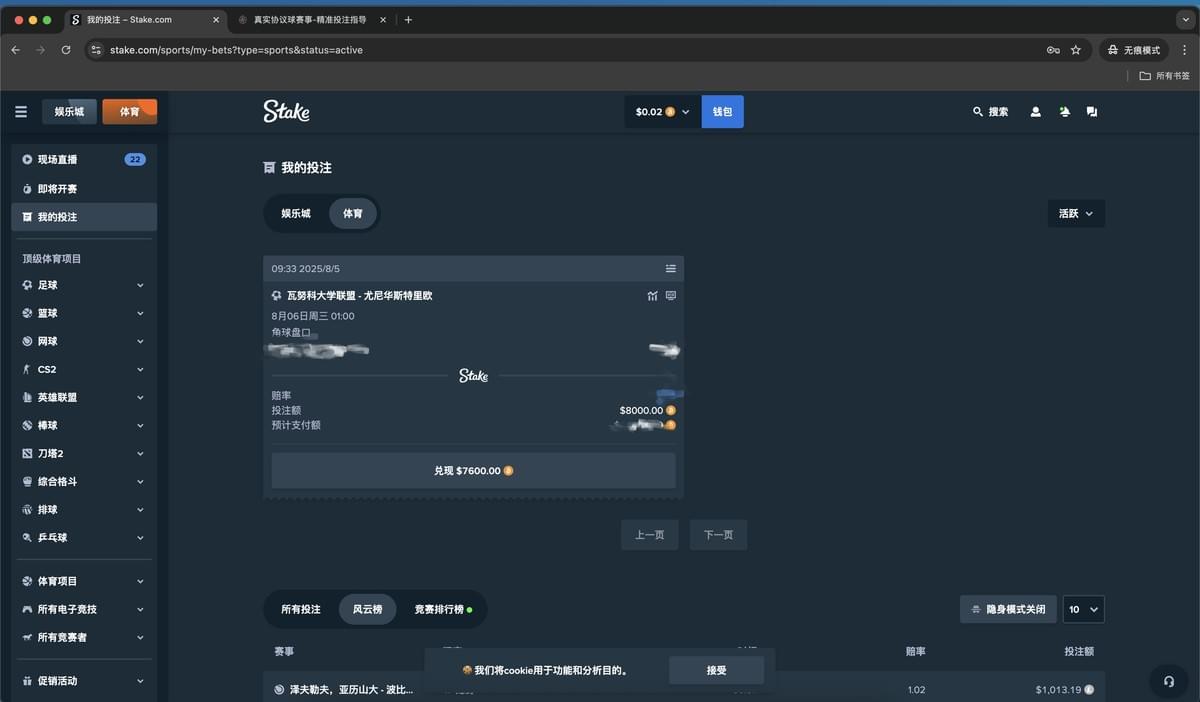
Task: Expand the CS2 sidebar category
Action: coord(84,369)
